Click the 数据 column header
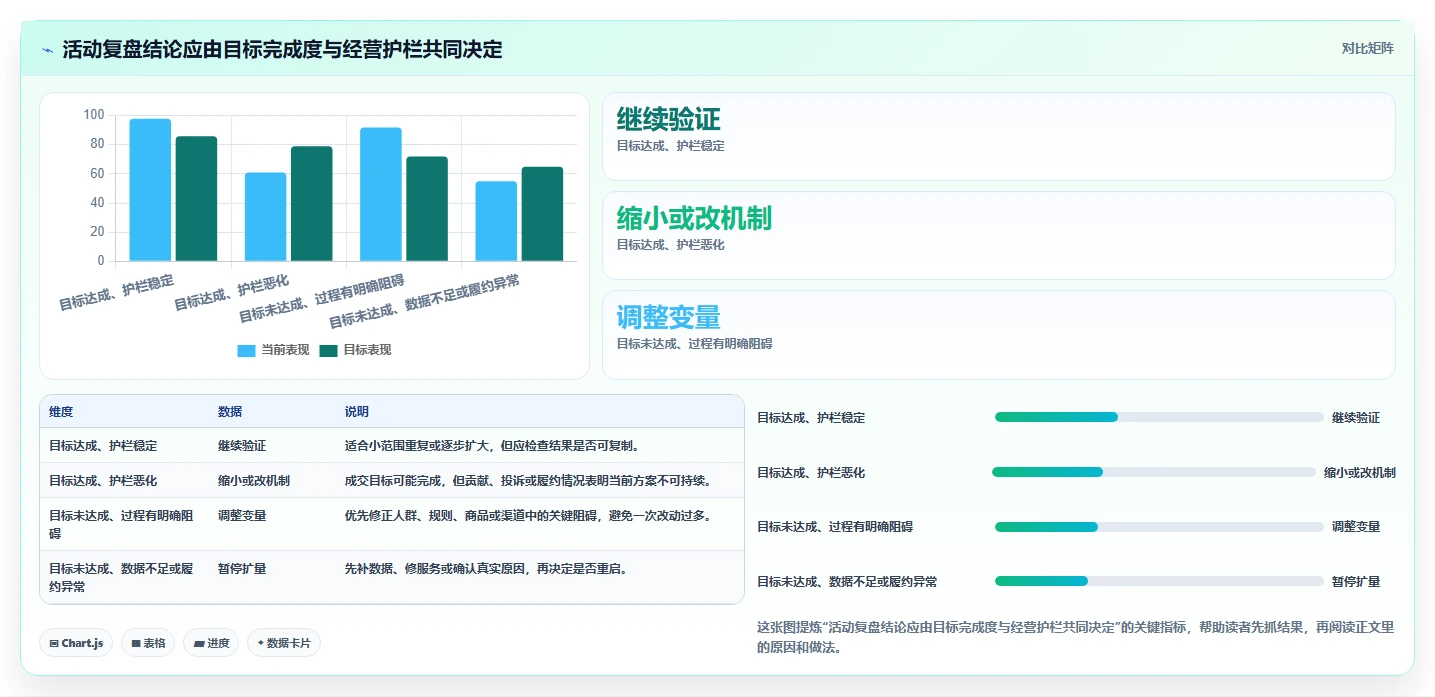 pos(230,412)
